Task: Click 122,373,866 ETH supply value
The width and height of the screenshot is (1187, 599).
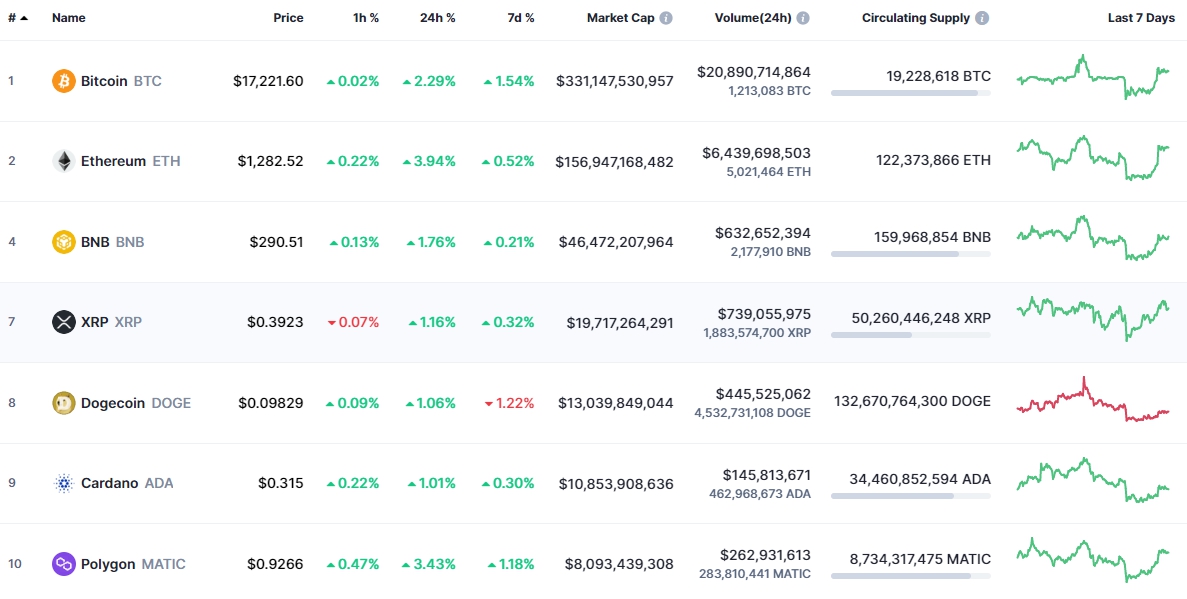Action: click(x=933, y=160)
